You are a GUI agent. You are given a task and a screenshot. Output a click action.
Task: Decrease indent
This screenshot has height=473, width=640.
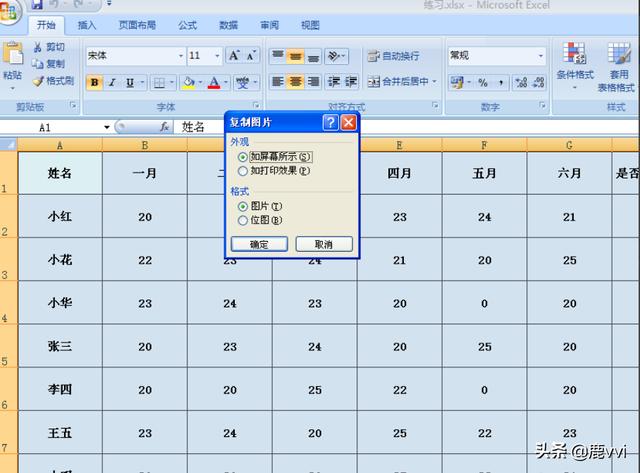click(333, 82)
